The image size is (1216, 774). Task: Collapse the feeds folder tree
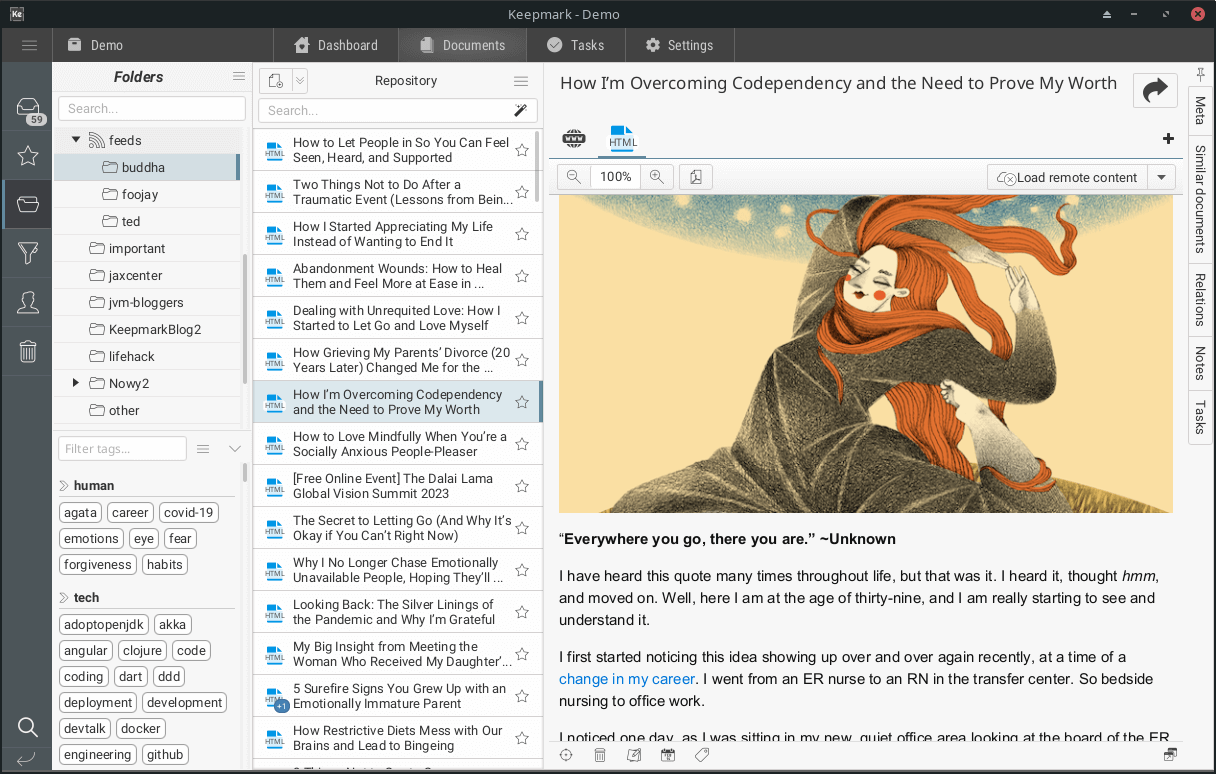point(76,140)
